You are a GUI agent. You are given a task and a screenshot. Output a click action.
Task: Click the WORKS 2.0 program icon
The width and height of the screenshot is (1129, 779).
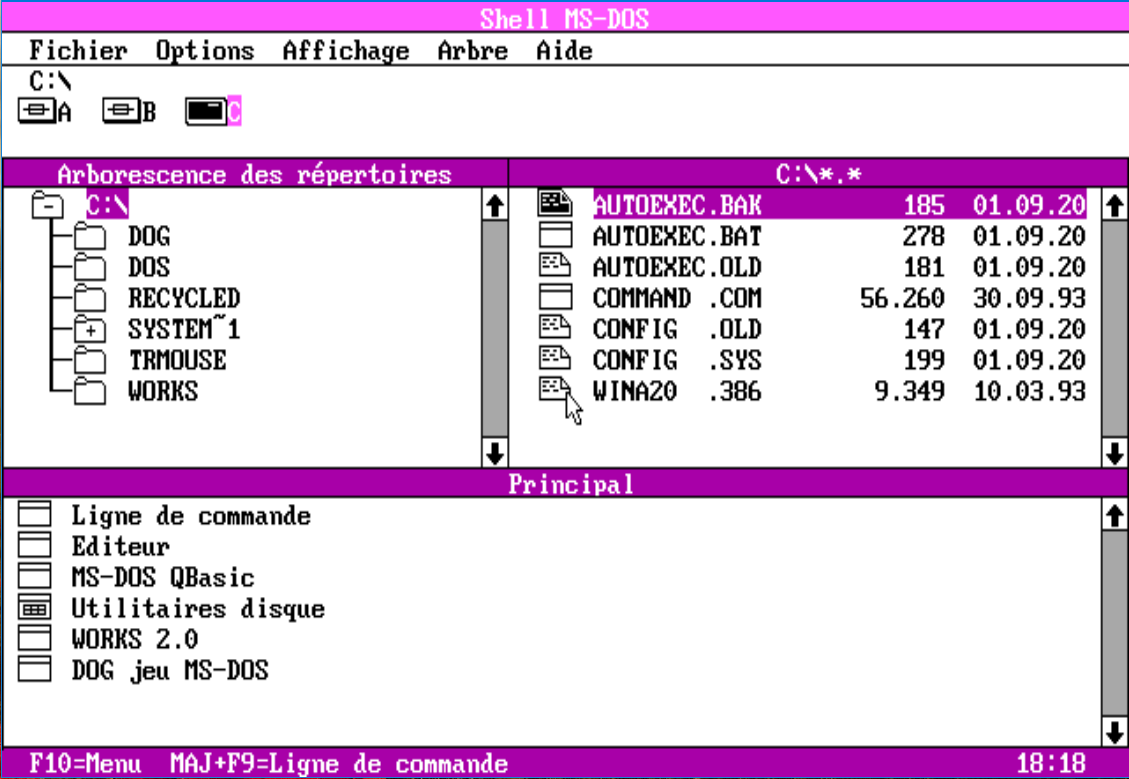click(x=35, y=639)
